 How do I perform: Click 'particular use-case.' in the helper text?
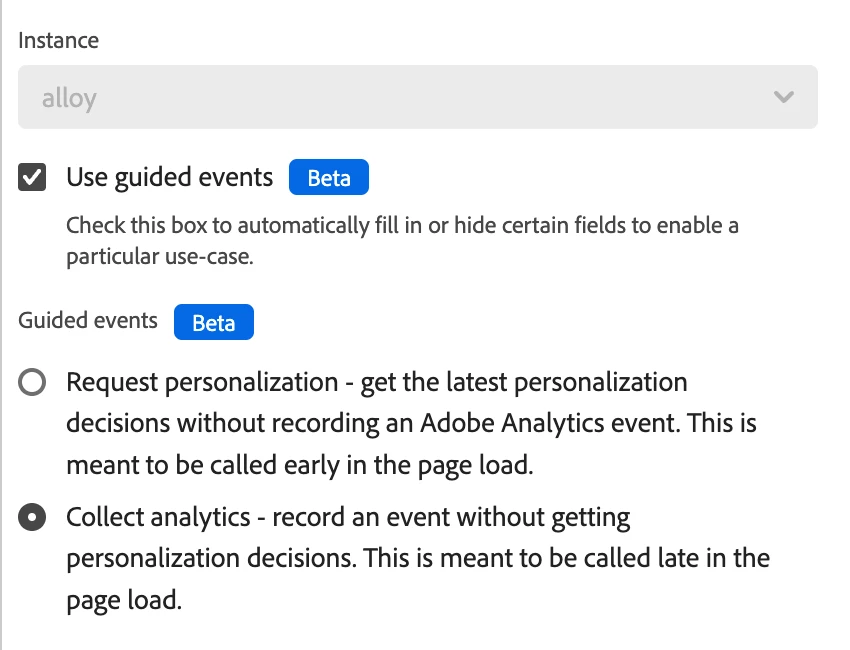pyautogui.click(x=161, y=256)
